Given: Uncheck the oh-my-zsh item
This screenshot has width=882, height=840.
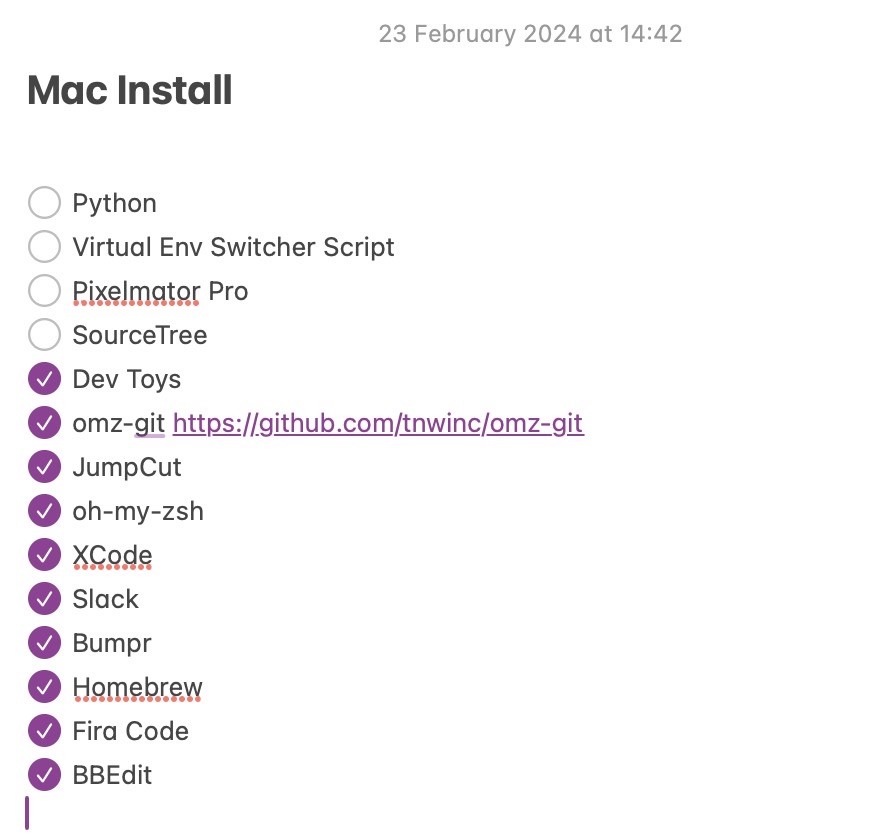Looking at the screenshot, I should point(44,510).
